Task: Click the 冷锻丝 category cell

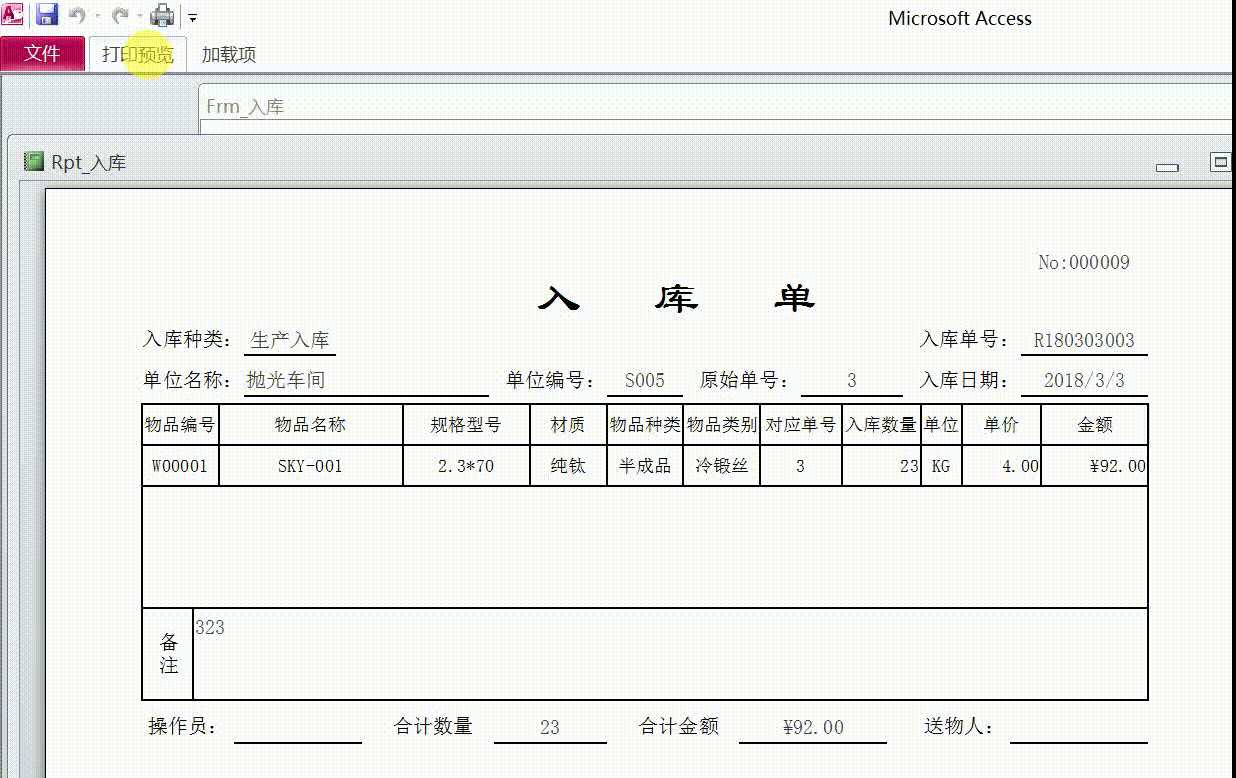Action: point(722,466)
